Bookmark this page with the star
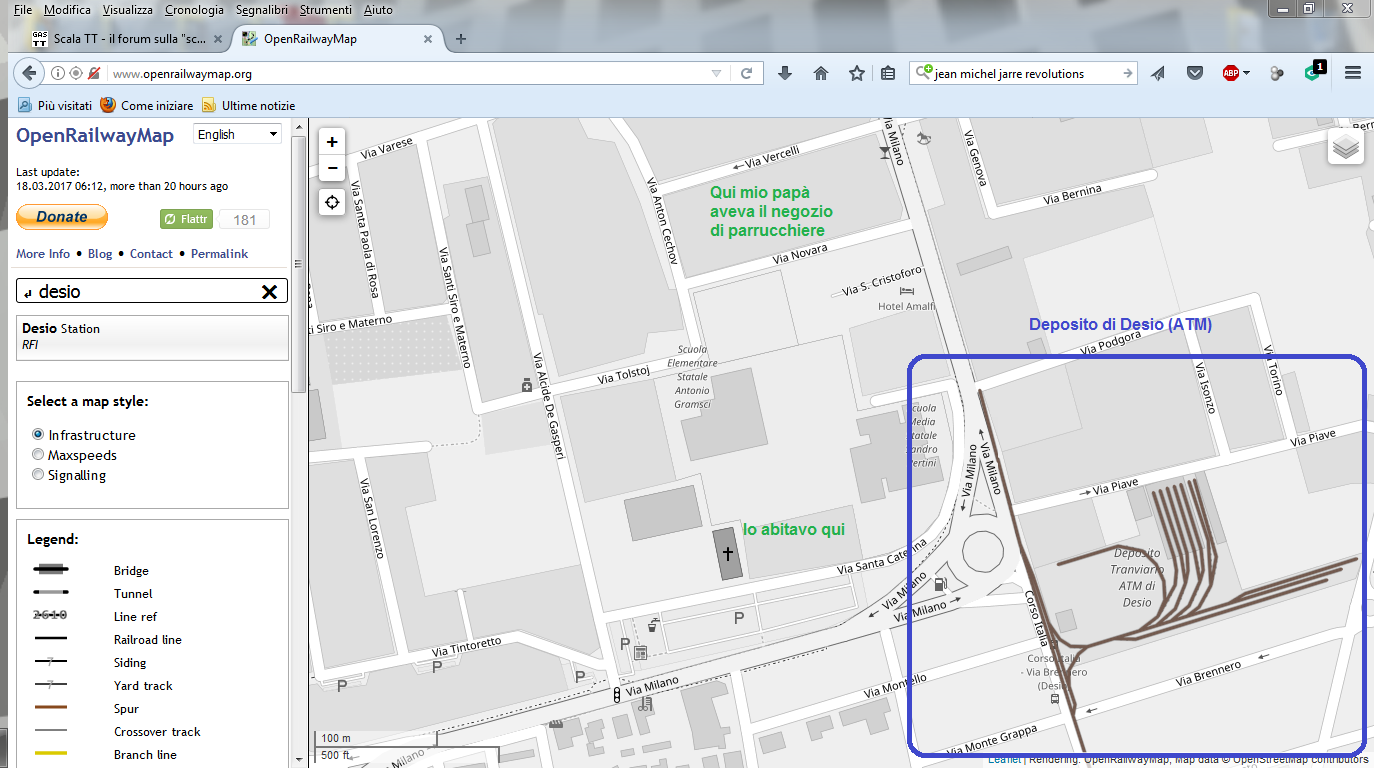This screenshot has height=768, width=1374. [856, 73]
